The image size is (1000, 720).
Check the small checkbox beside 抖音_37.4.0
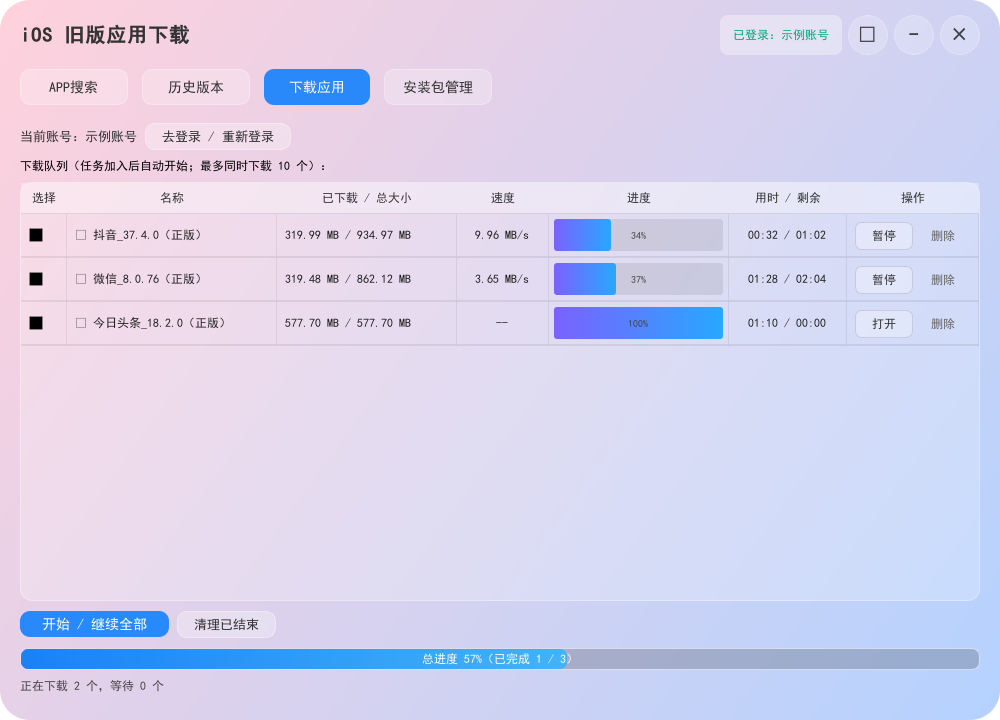pyautogui.click(x=81, y=235)
